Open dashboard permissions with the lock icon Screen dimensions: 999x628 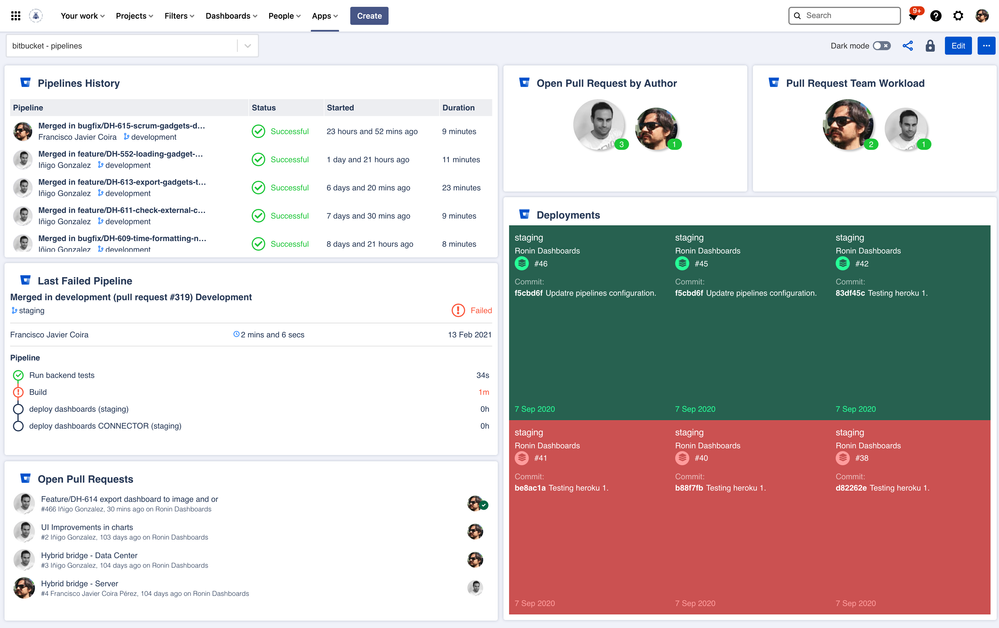coord(929,45)
